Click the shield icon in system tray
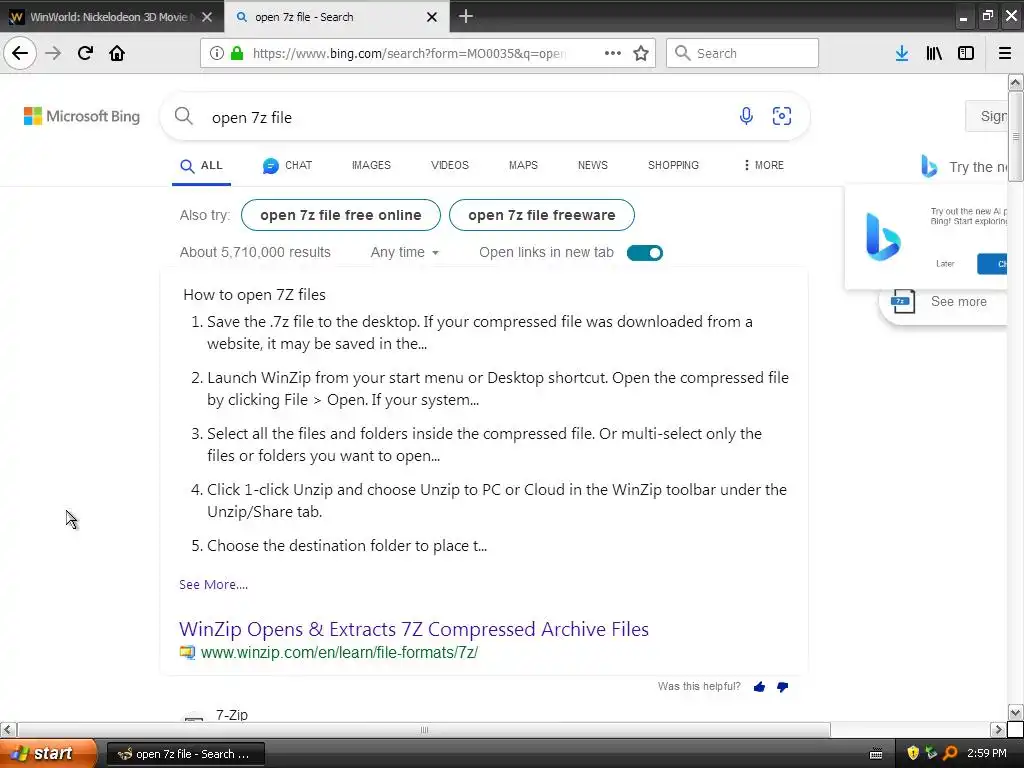 tap(913, 753)
